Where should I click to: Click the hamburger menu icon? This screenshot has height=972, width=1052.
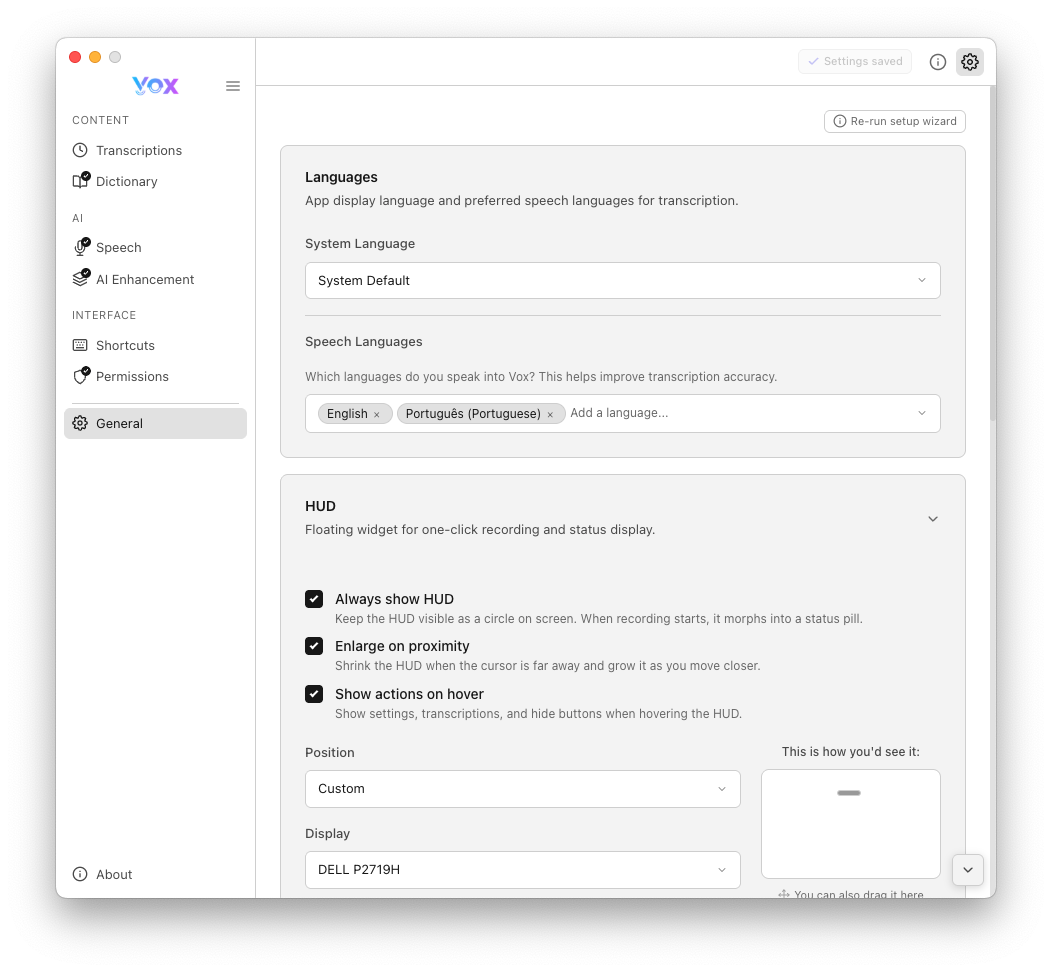[x=233, y=86]
